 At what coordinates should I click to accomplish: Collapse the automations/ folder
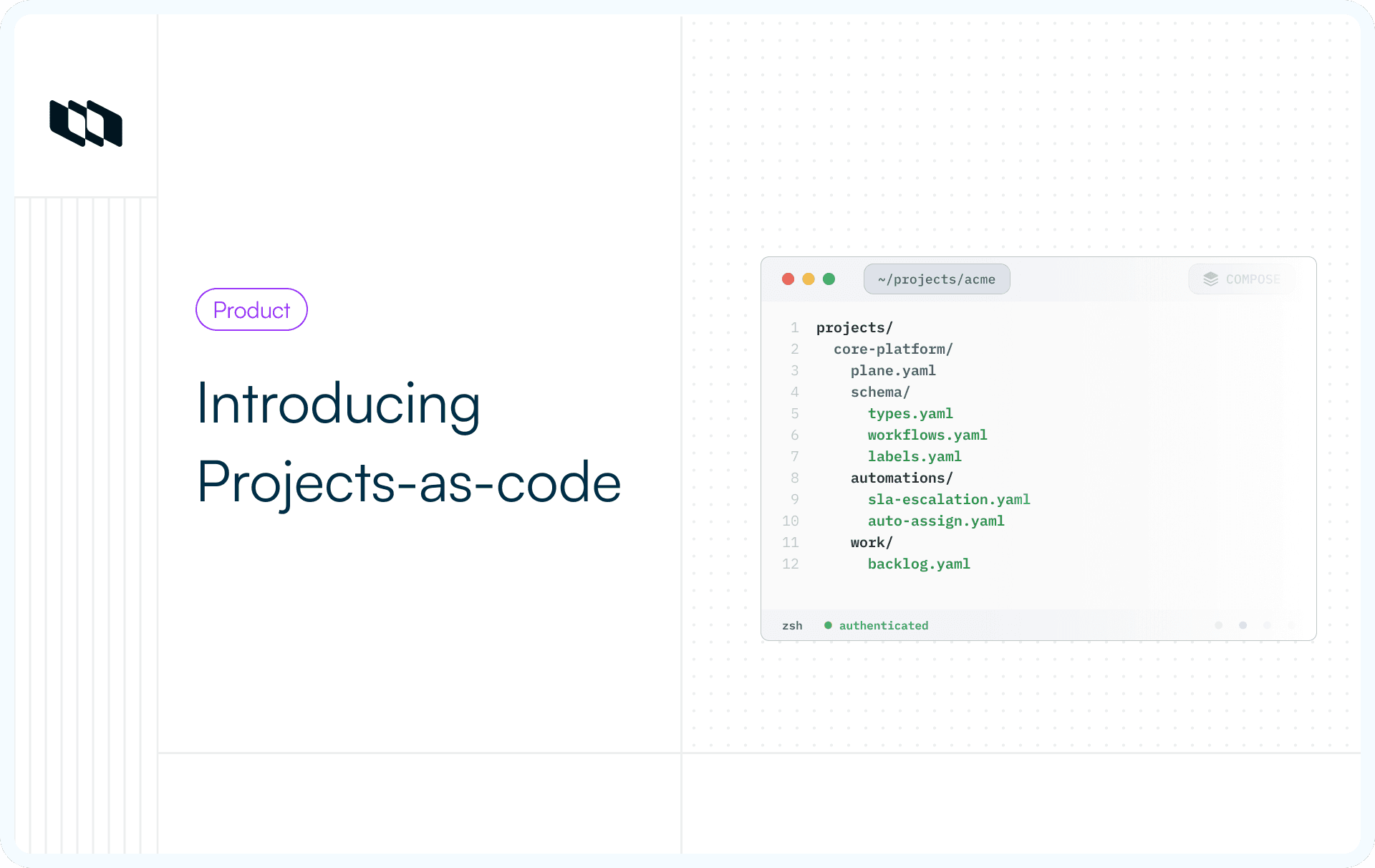click(902, 478)
